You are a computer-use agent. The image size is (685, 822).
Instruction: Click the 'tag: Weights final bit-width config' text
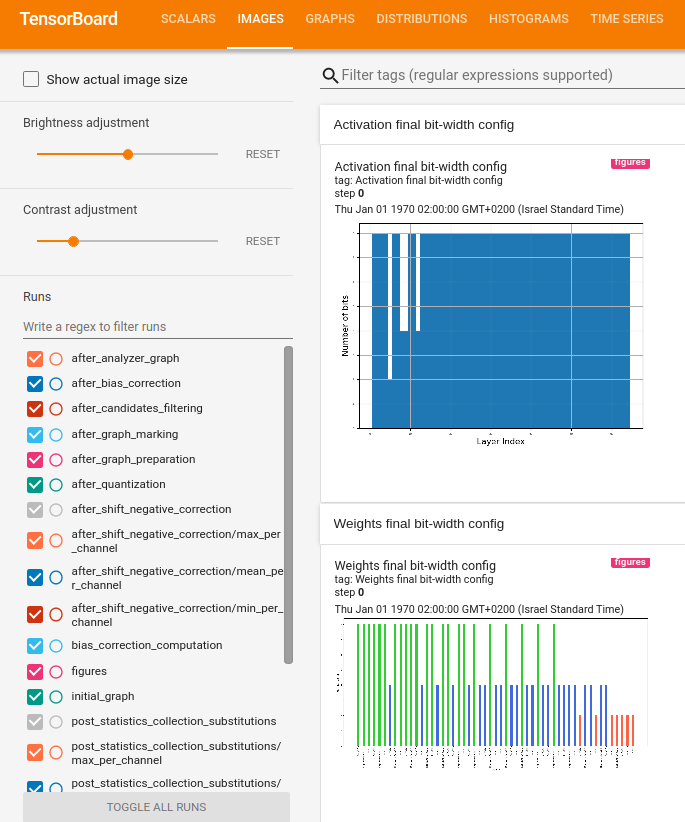click(x=414, y=579)
